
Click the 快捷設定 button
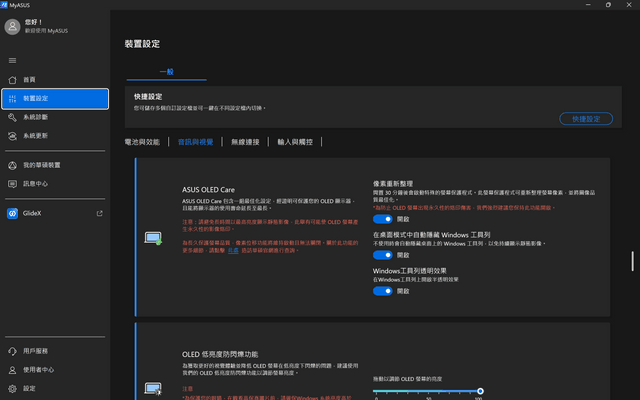pyautogui.click(x=586, y=119)
